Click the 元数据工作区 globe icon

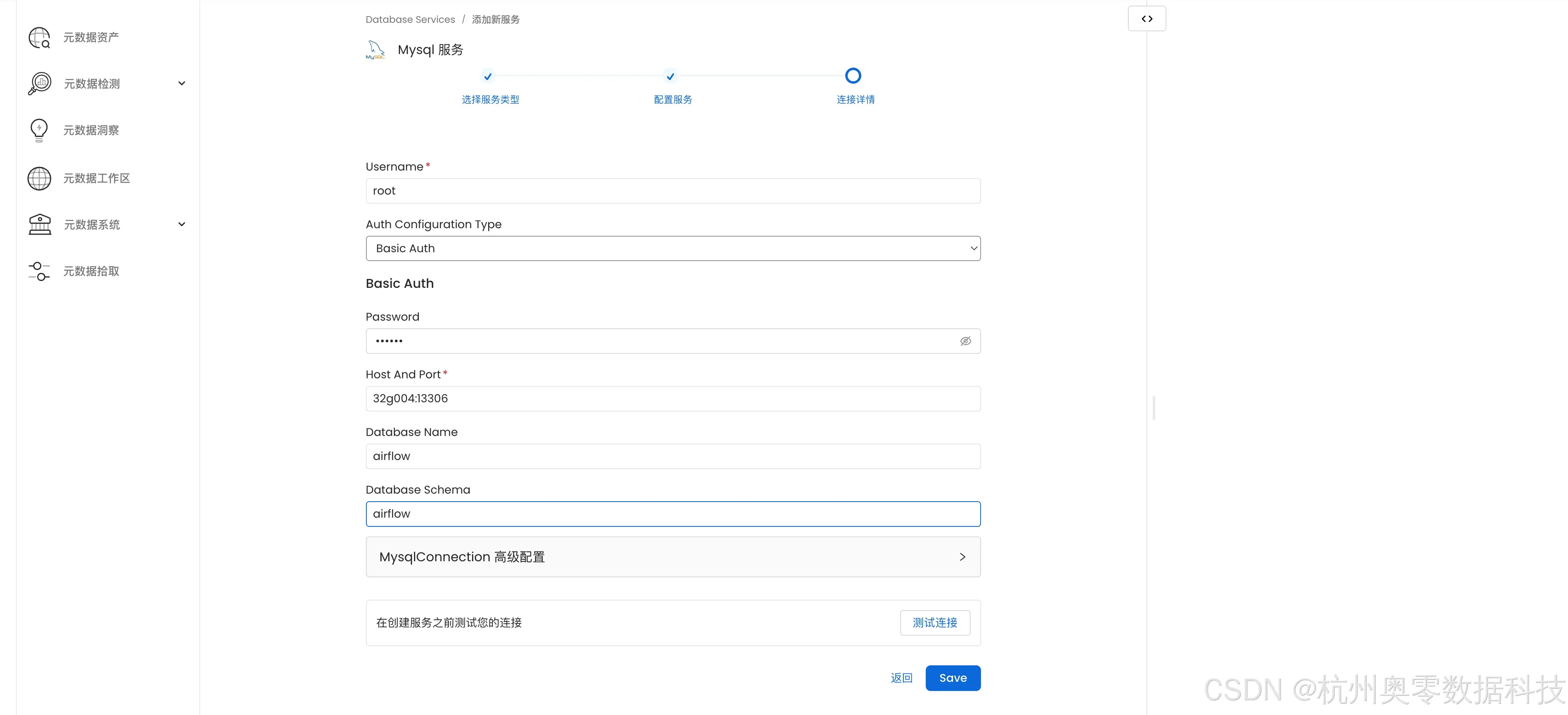click(40, 178)
